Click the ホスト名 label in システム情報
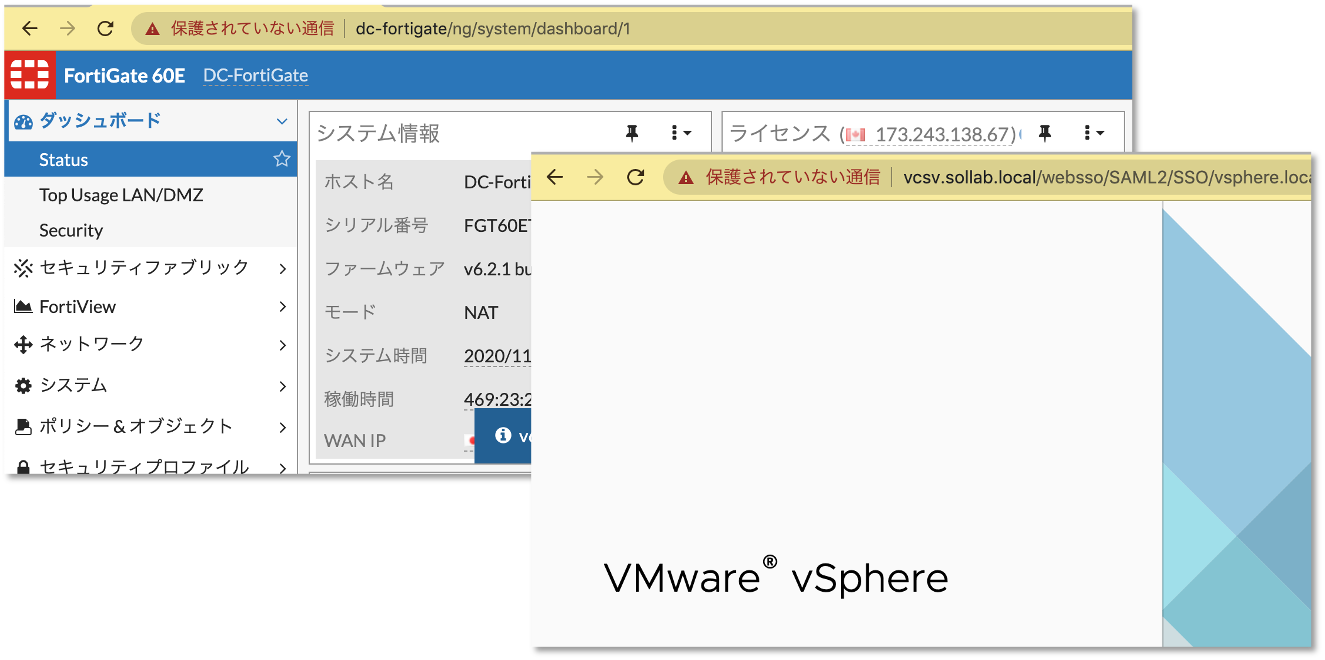This screenshot has height=660, width=1325. 359,182
